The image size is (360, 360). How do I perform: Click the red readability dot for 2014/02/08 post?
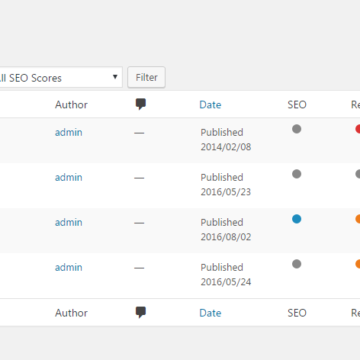(358, 129)
